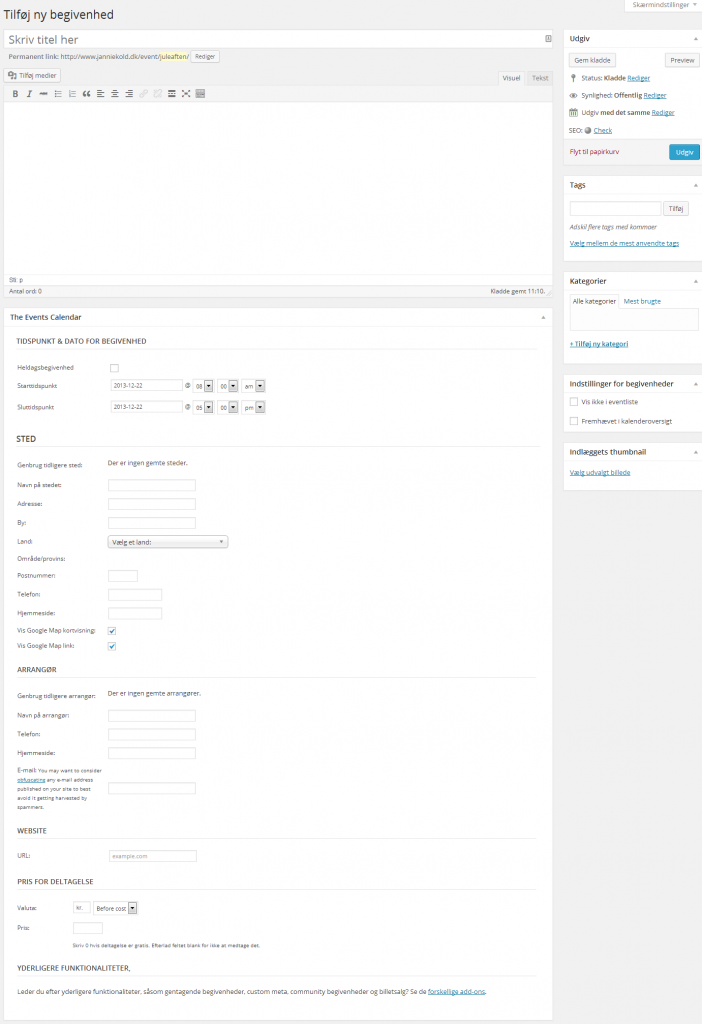Image resolution: width=702 pixels, height=1024 pixels.
Task: Uncheck Vis Google Map link
Action: (x=112, y=646)
